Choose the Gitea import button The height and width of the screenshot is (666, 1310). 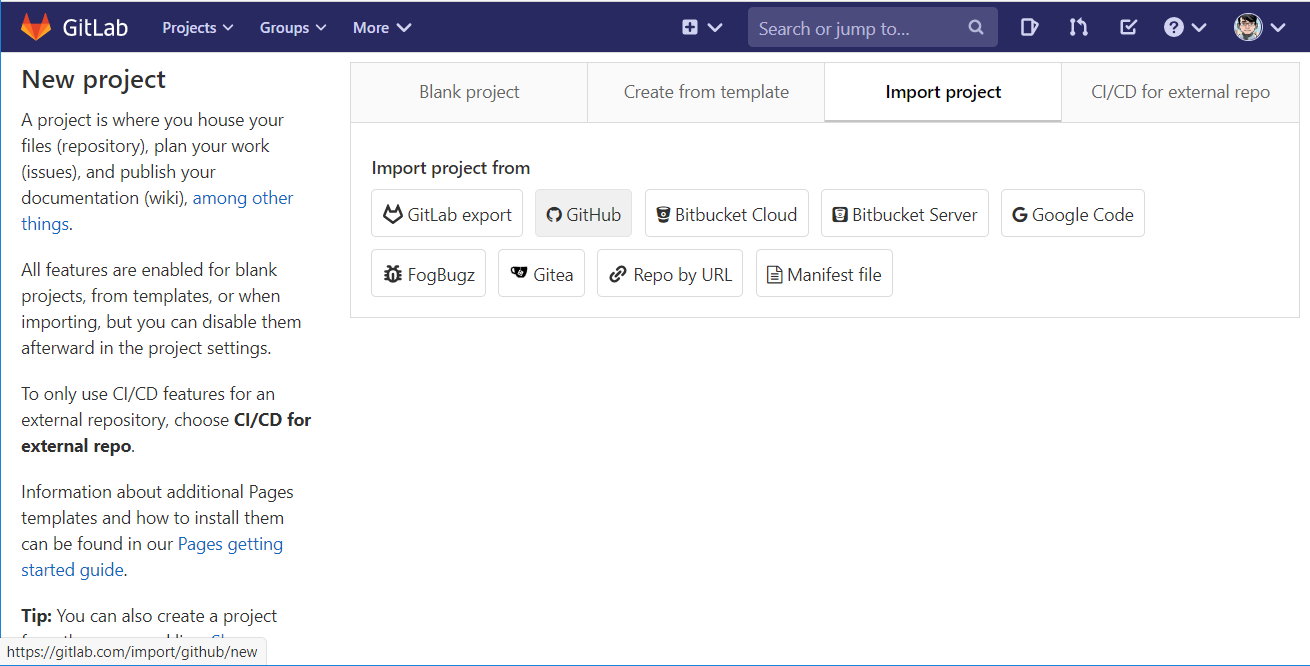click(x=541, y=274)
